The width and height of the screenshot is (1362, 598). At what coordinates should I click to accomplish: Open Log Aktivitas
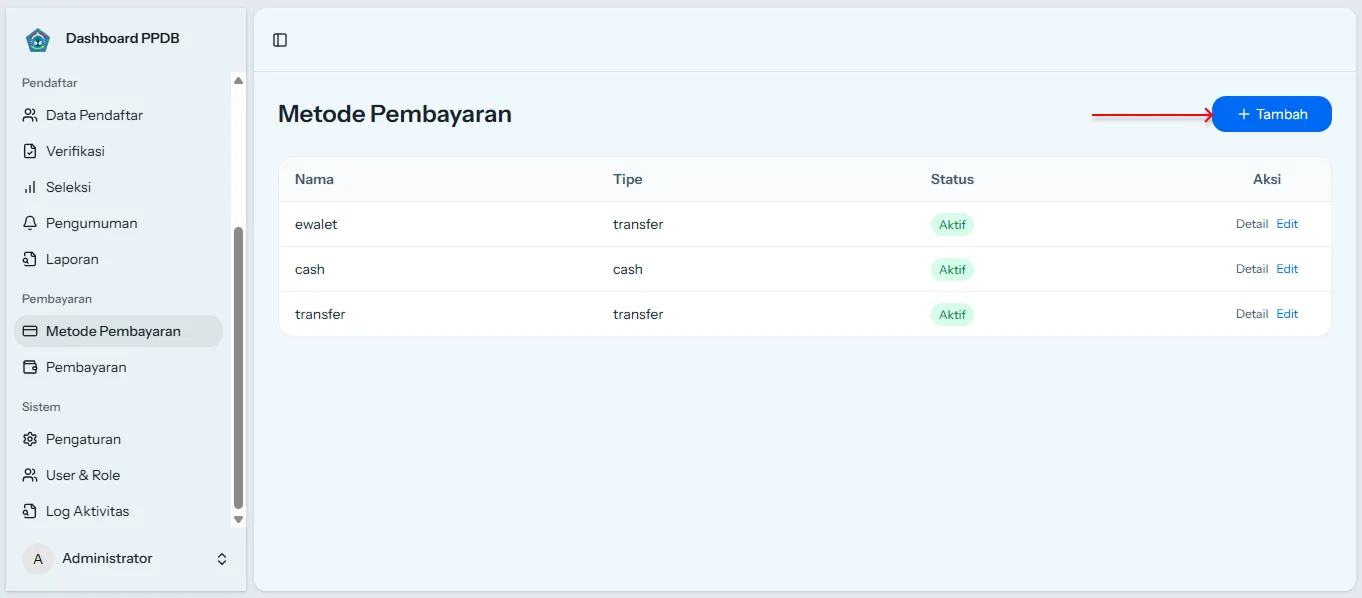(x=118, y=511)
